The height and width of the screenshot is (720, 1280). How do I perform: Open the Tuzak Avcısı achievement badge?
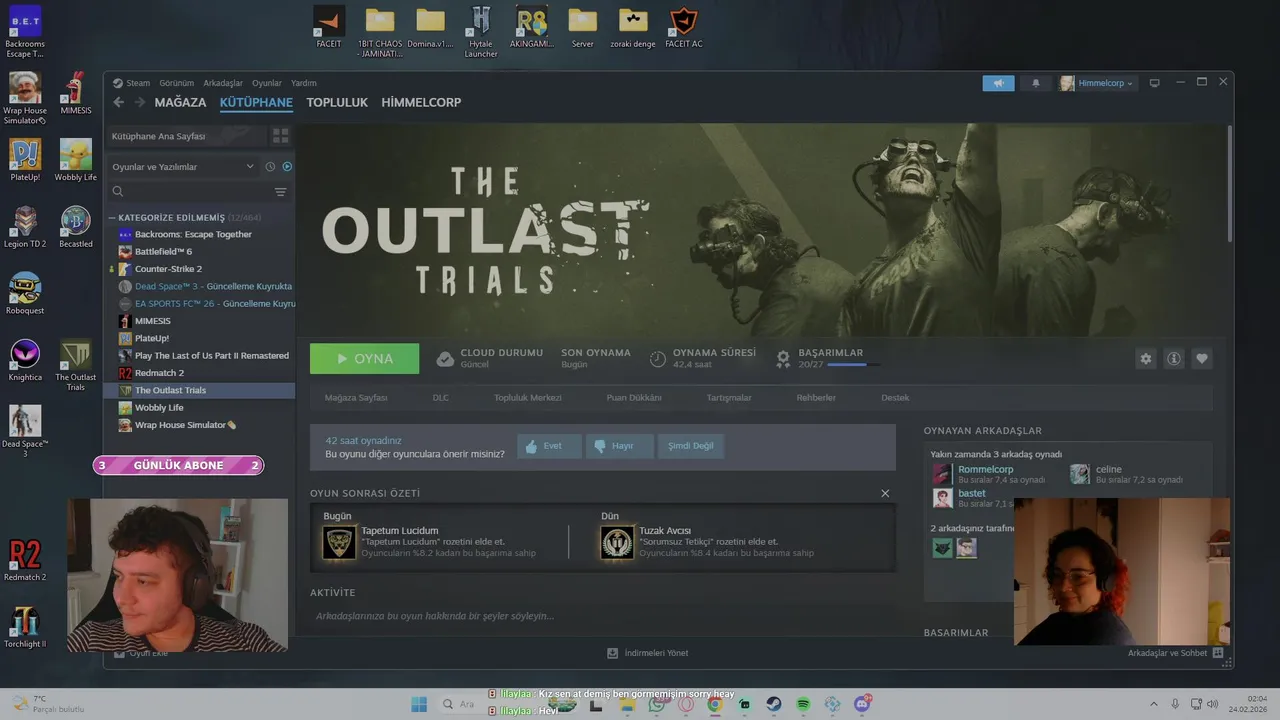[617, 542]
